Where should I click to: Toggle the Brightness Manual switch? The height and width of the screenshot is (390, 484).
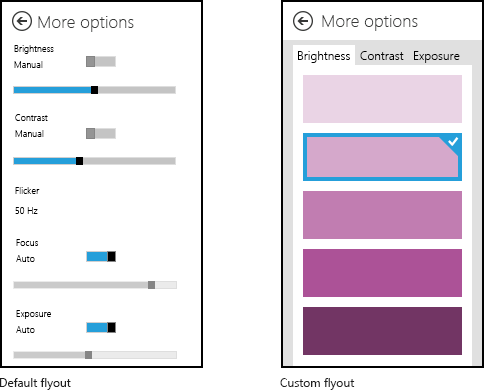point(101,61)
